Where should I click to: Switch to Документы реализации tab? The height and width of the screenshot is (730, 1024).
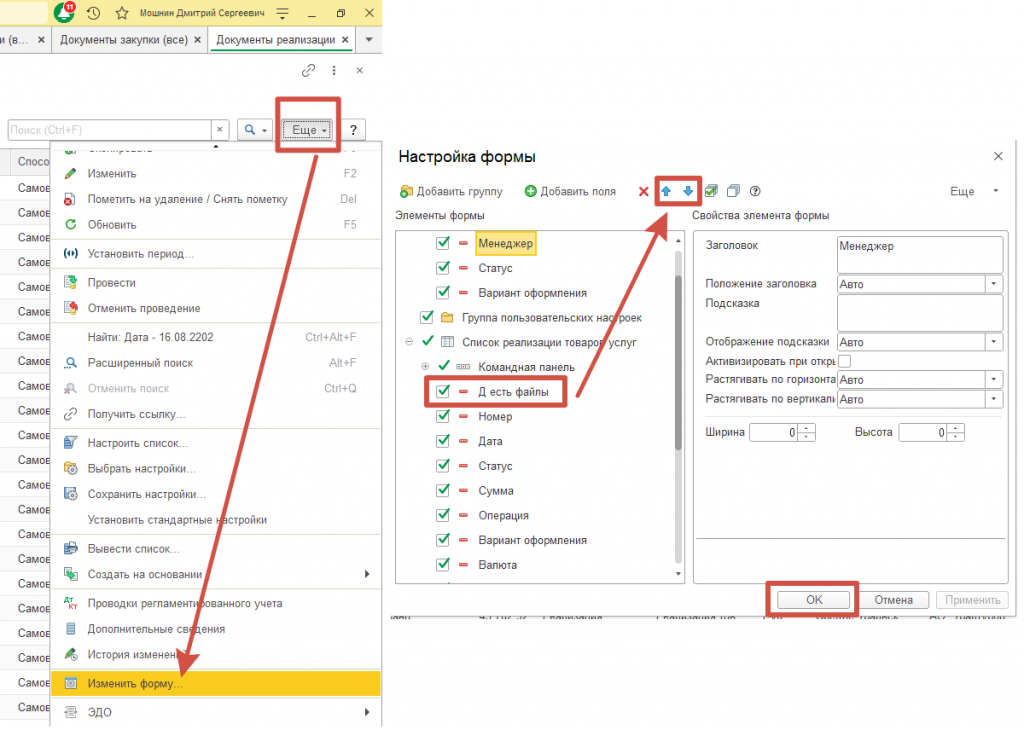tap(276, 40)
